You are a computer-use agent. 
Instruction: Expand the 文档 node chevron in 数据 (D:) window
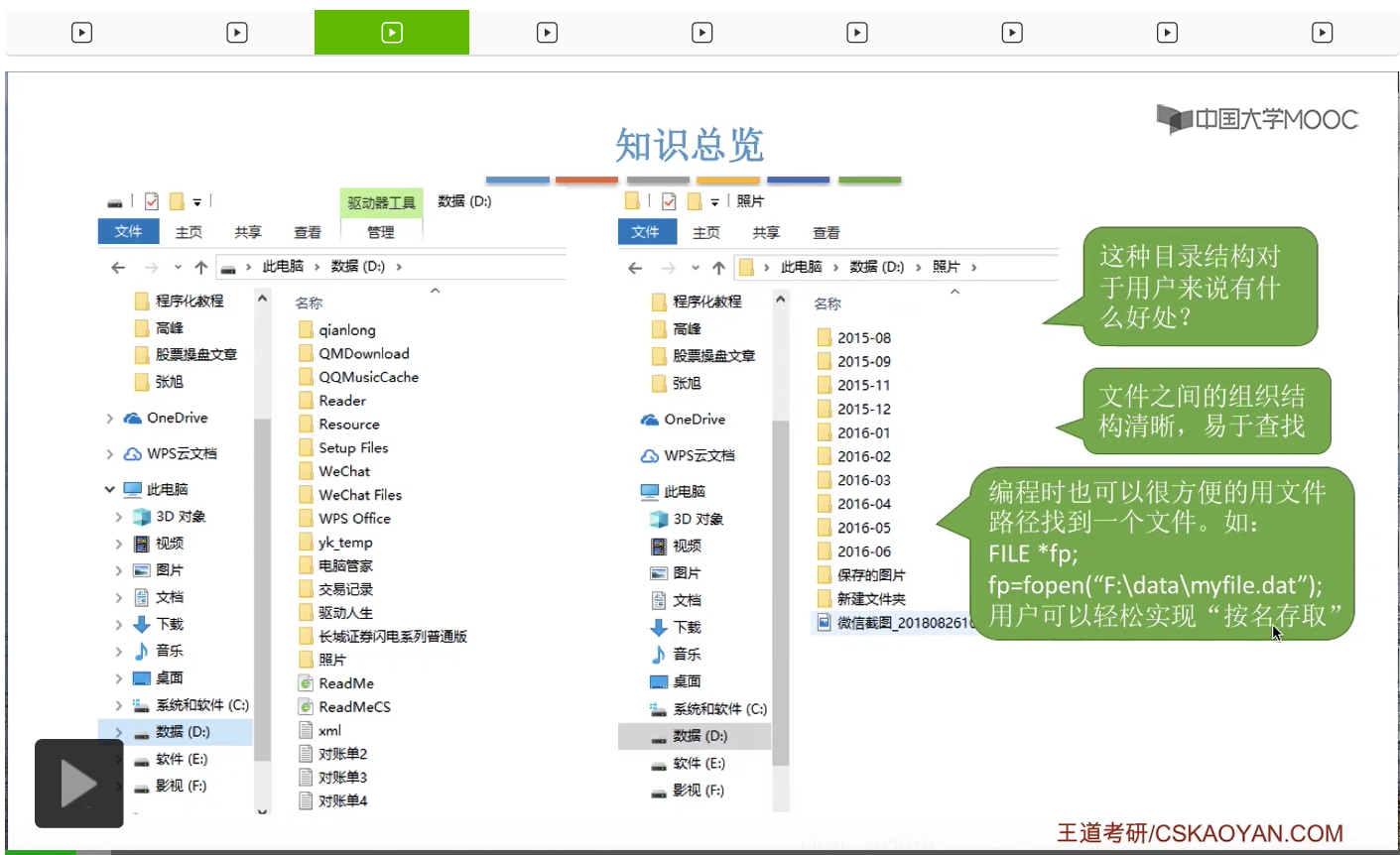119,597
